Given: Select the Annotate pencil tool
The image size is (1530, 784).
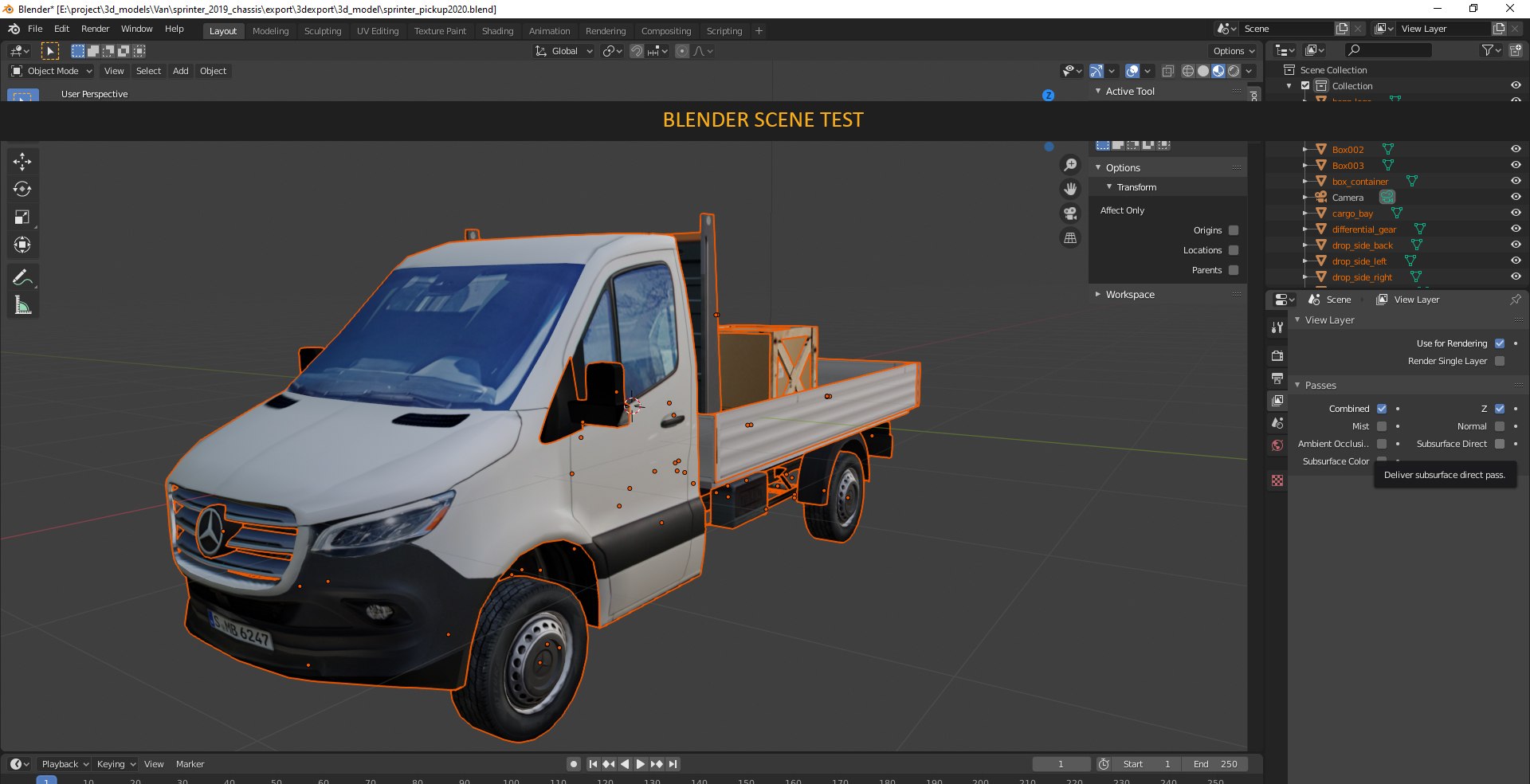Looking at the screenshot, I should (x=22, y=277).
